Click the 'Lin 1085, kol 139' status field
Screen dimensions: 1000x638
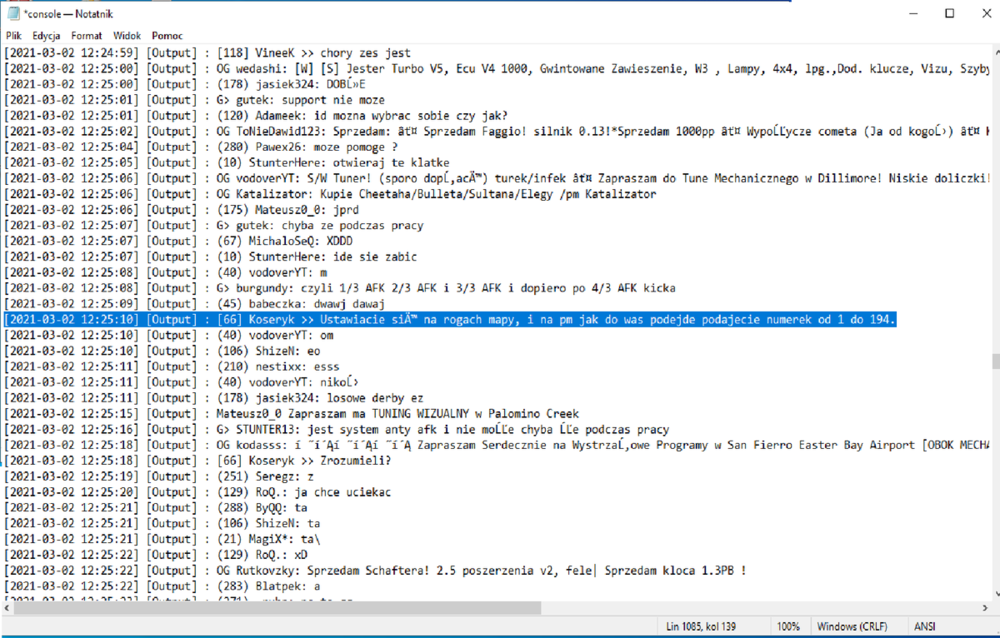pos(701,627)
